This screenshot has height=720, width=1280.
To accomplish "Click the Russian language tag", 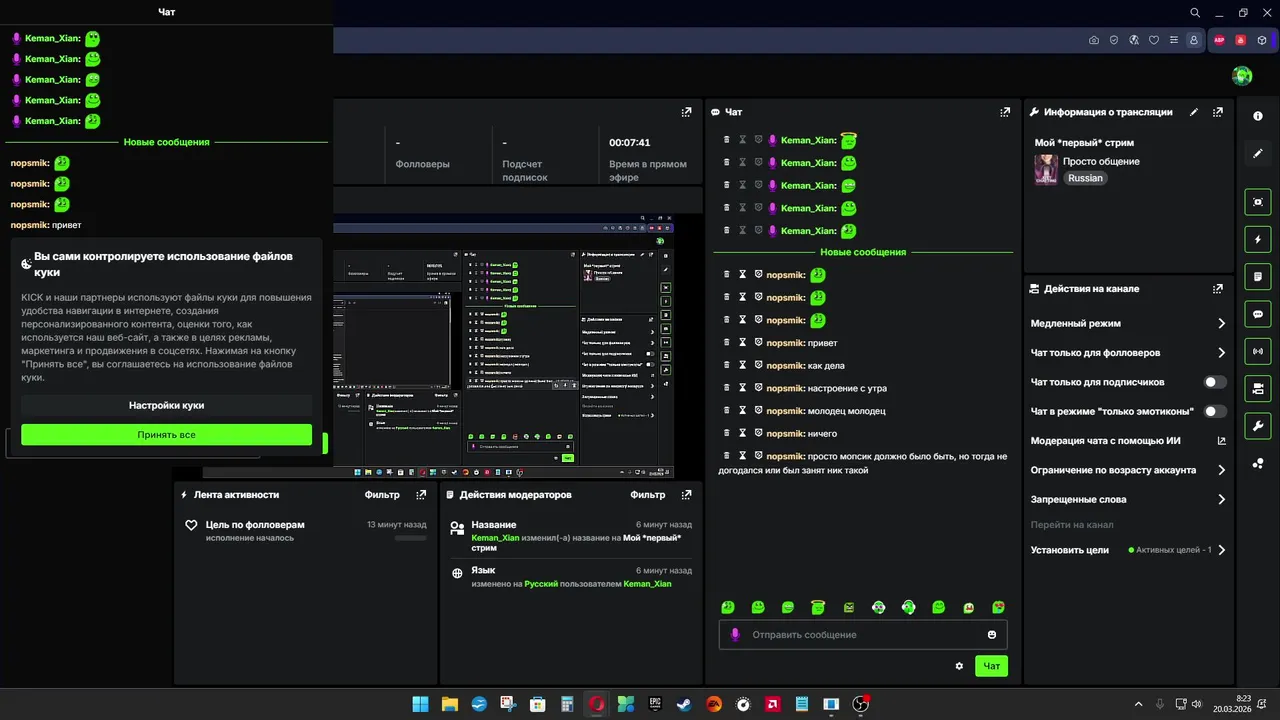I will tap(1085, 178).
